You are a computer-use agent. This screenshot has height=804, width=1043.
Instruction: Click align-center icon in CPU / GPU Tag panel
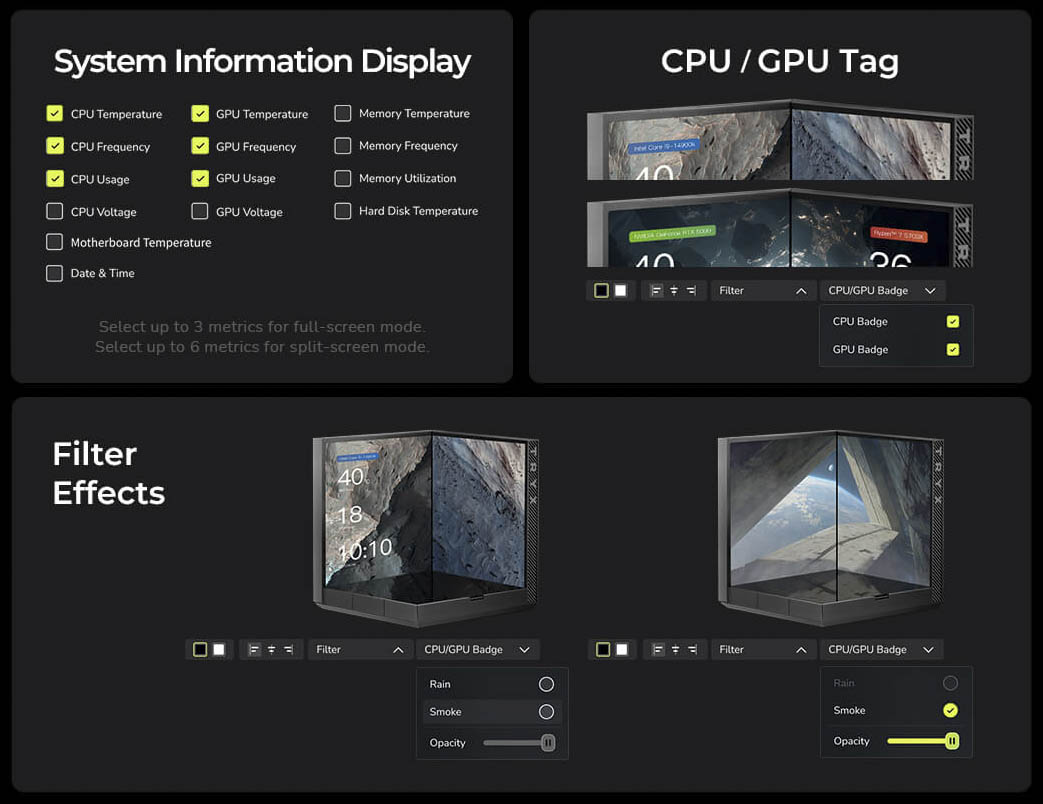click(x=674, y=291)
